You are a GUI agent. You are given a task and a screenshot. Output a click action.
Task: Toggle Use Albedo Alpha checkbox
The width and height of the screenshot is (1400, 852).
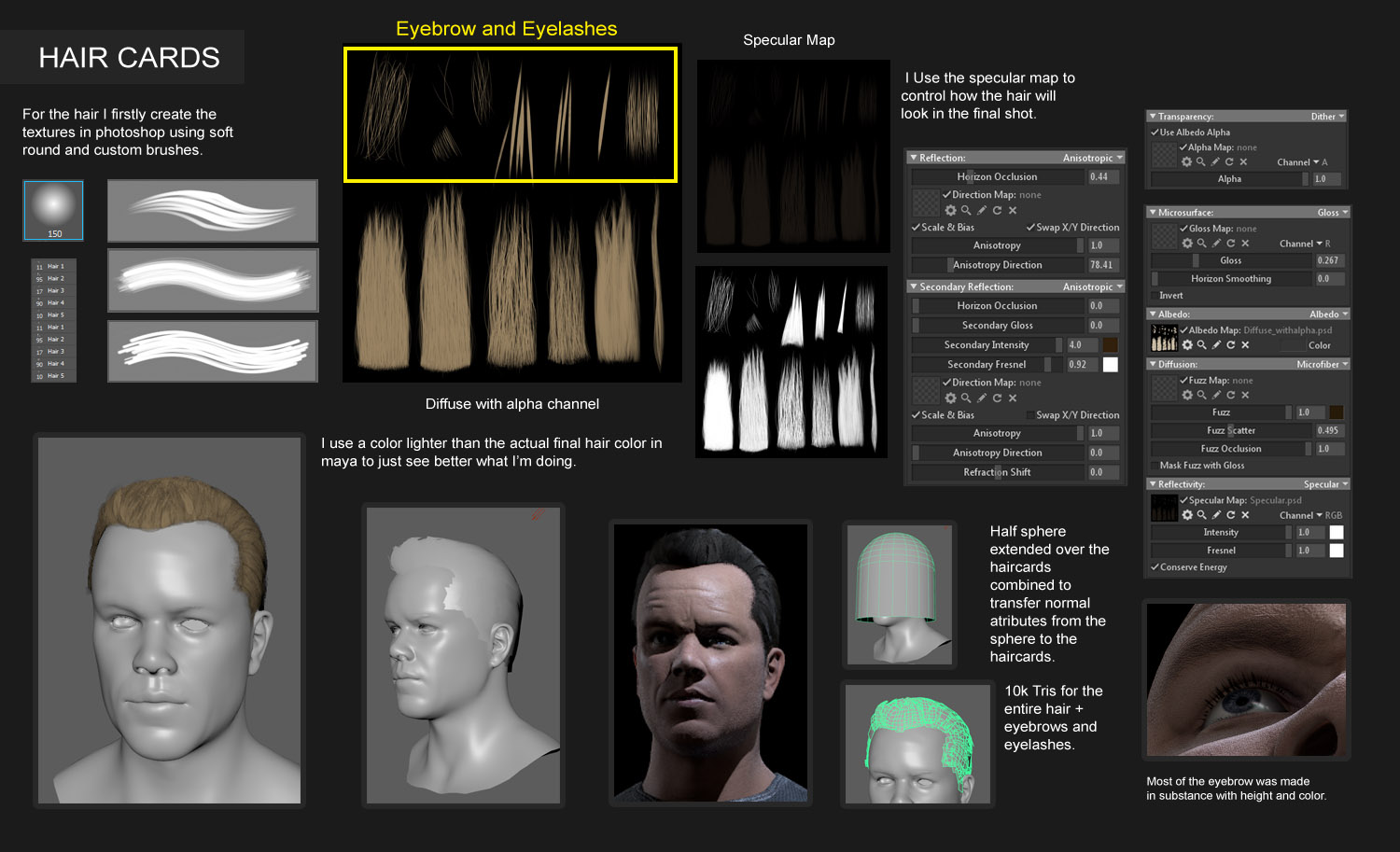click(x=1155, y=132)
